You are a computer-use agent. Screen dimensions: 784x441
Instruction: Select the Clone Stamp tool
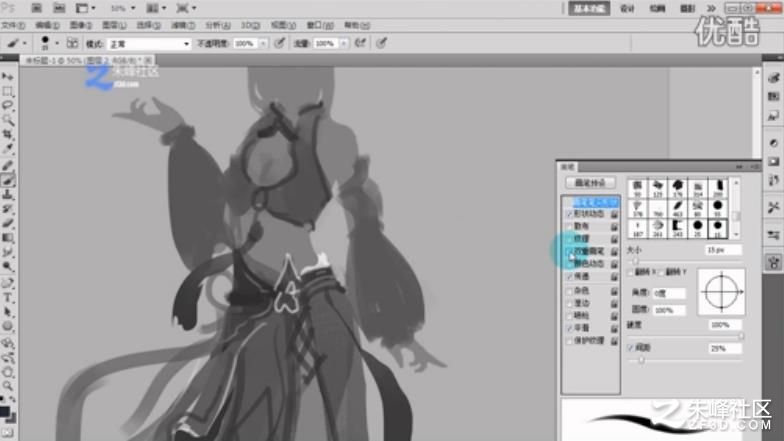pos(8,194)
